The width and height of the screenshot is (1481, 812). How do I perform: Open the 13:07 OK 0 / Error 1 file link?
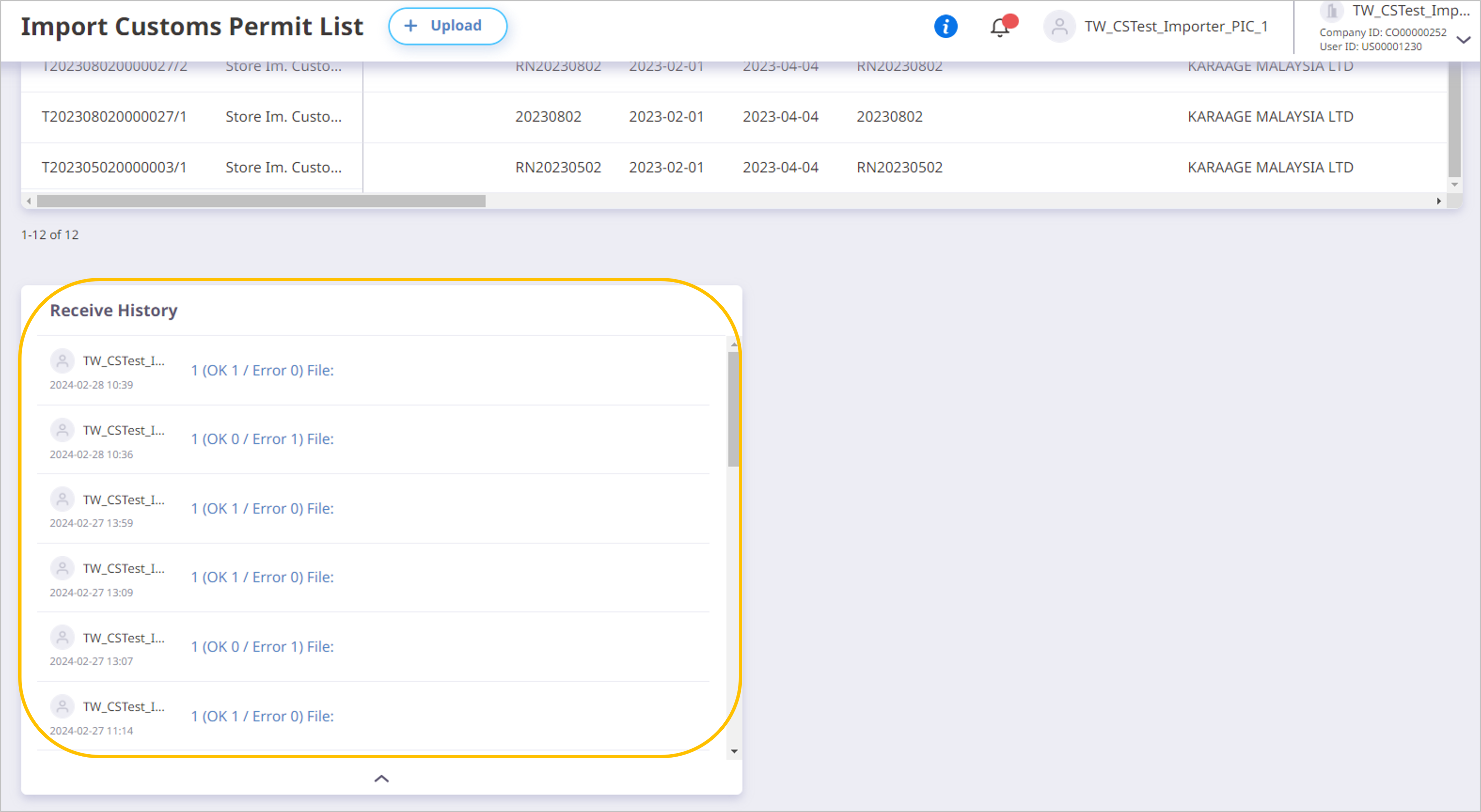coord(262,647)
